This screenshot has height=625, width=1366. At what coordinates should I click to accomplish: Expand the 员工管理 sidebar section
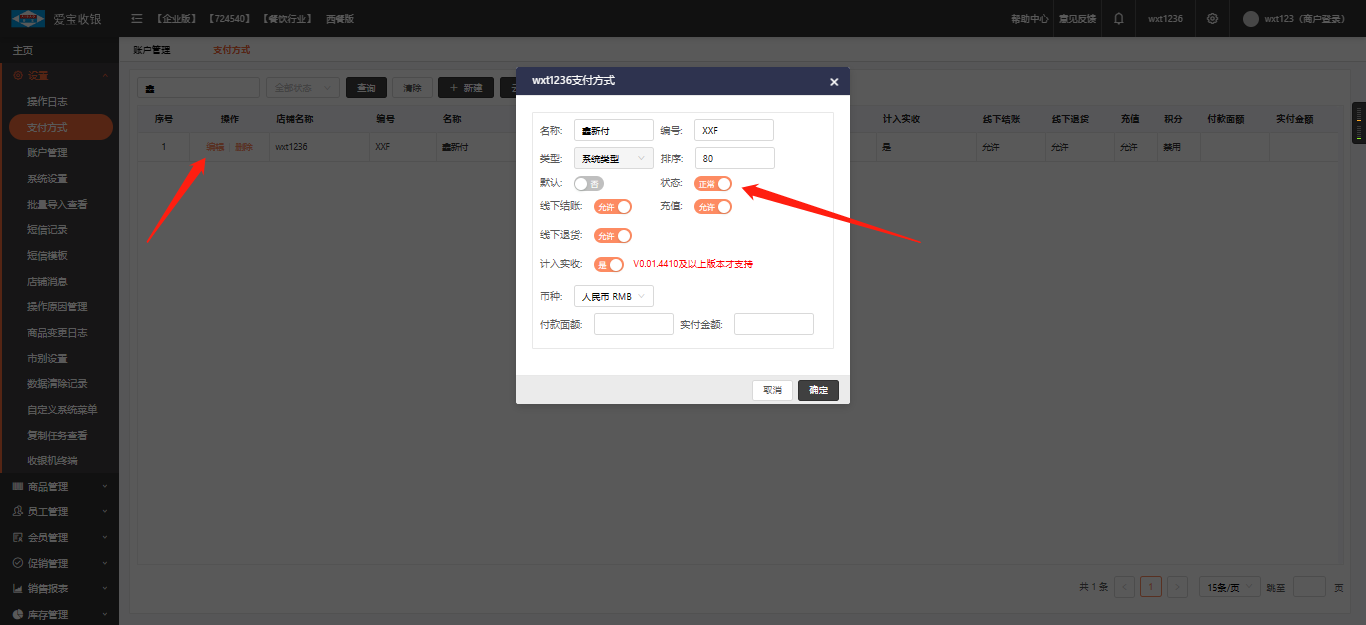click(59, 512)
